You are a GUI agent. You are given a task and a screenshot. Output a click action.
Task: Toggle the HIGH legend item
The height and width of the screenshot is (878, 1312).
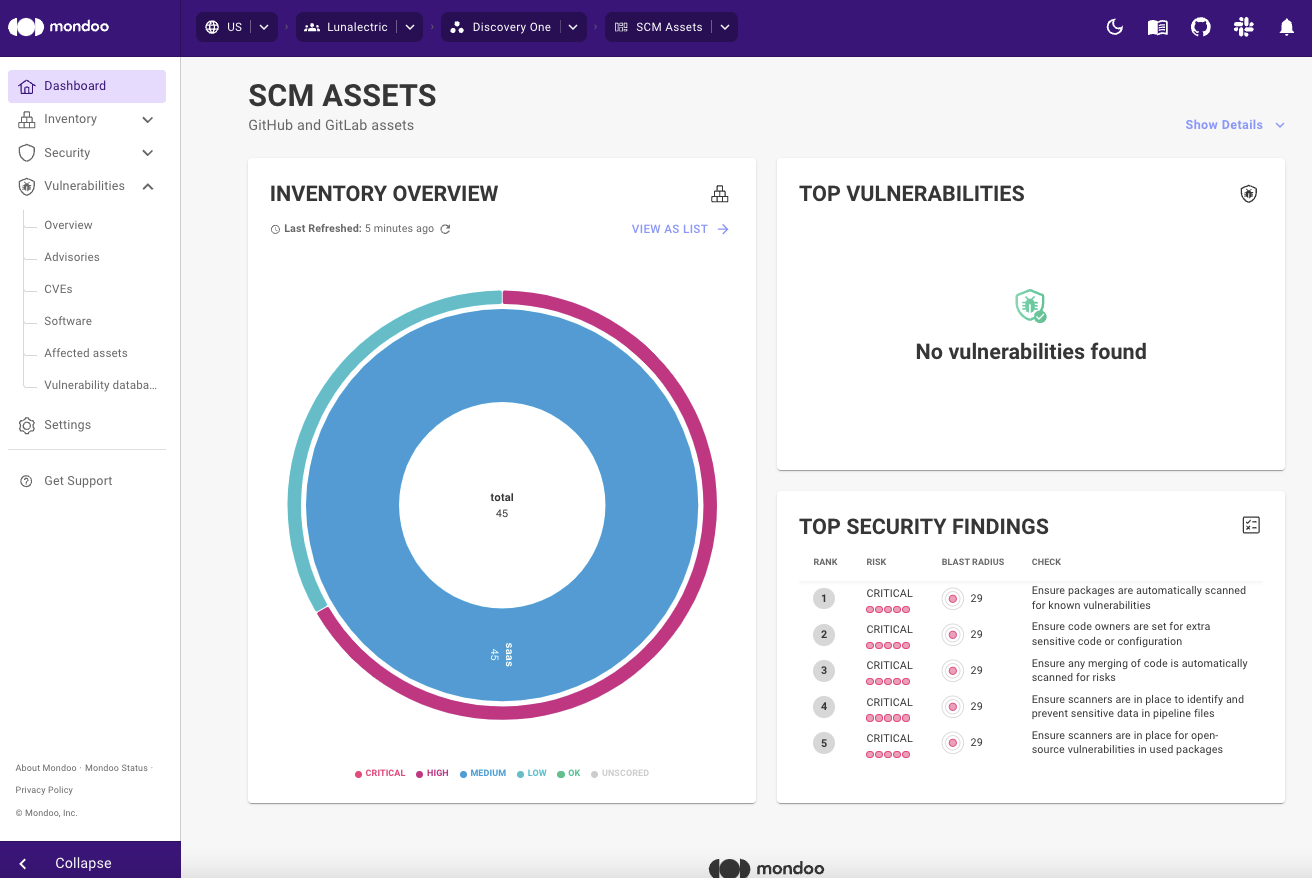pos(433,773)
